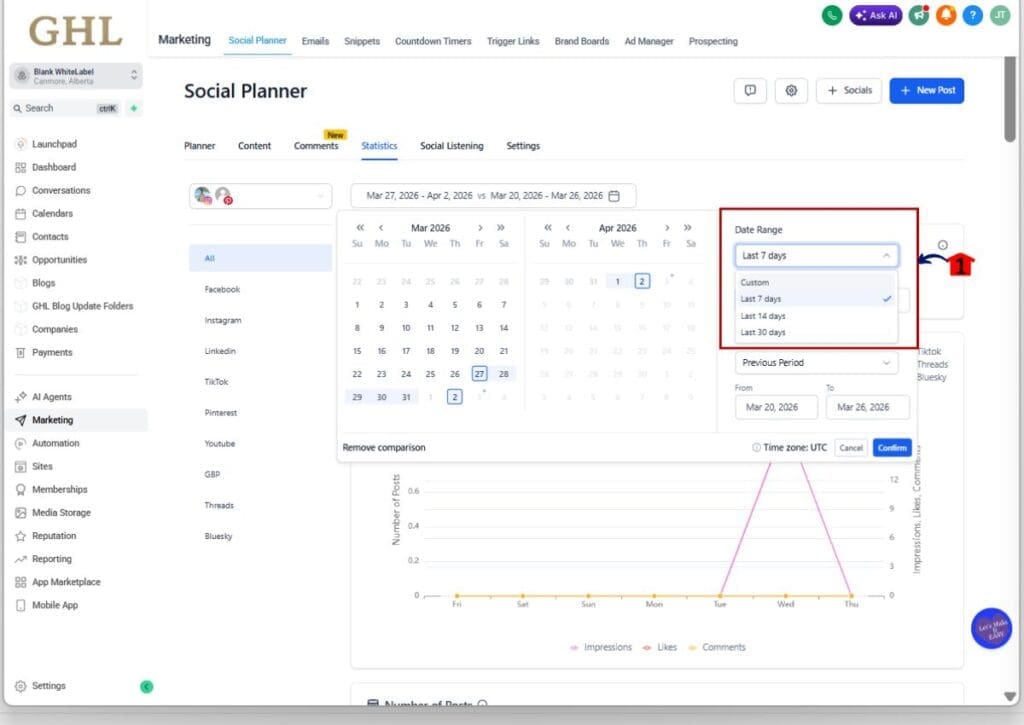Click the Remove comparison link
The image size is (1024, 725).
384,447
